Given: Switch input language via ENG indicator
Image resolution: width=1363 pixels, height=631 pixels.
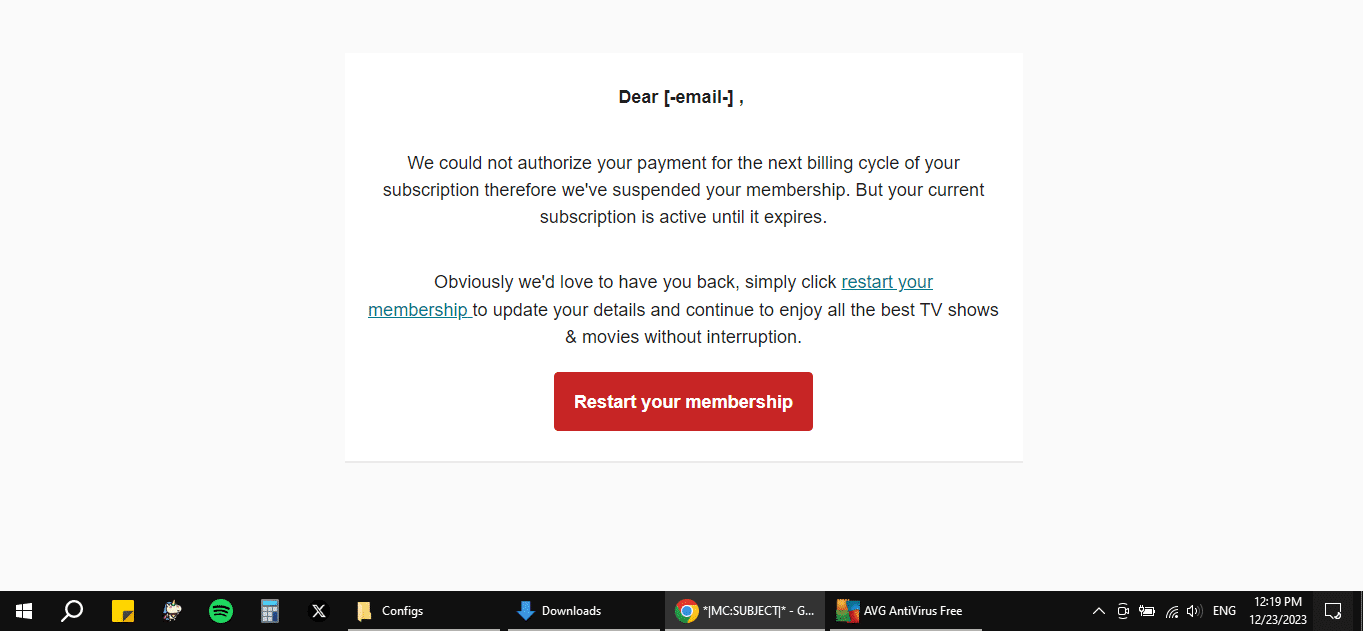Looking at the screenshot, I should 1224,611.
